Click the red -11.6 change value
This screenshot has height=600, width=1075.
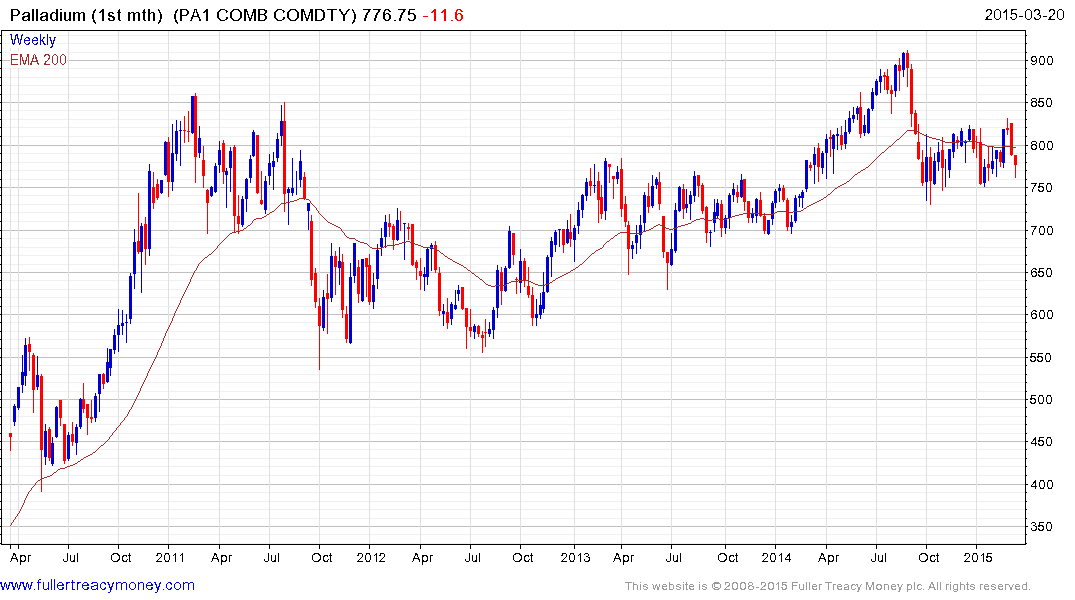443,15
